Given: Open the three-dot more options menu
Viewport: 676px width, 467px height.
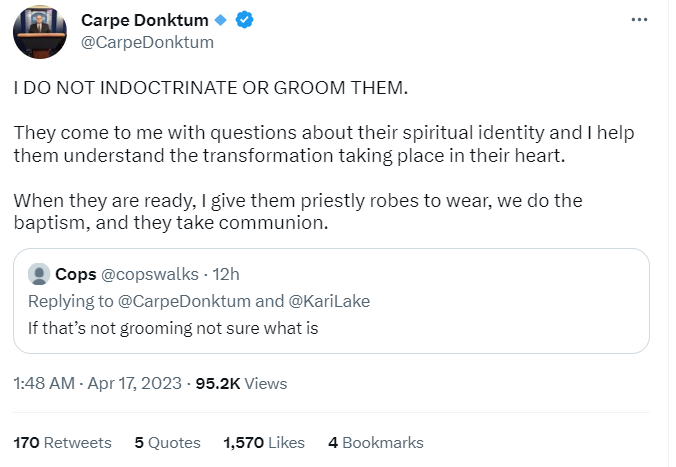Looking at the screenshot, I should pos(639,20).
